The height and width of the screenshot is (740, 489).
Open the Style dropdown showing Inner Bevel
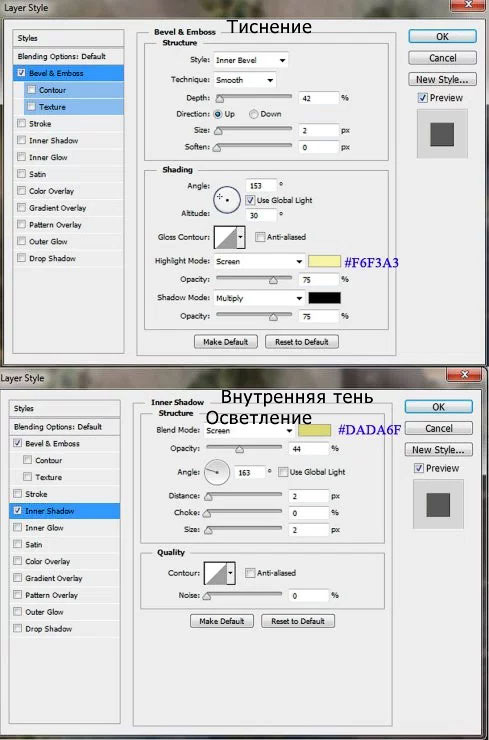251,60
